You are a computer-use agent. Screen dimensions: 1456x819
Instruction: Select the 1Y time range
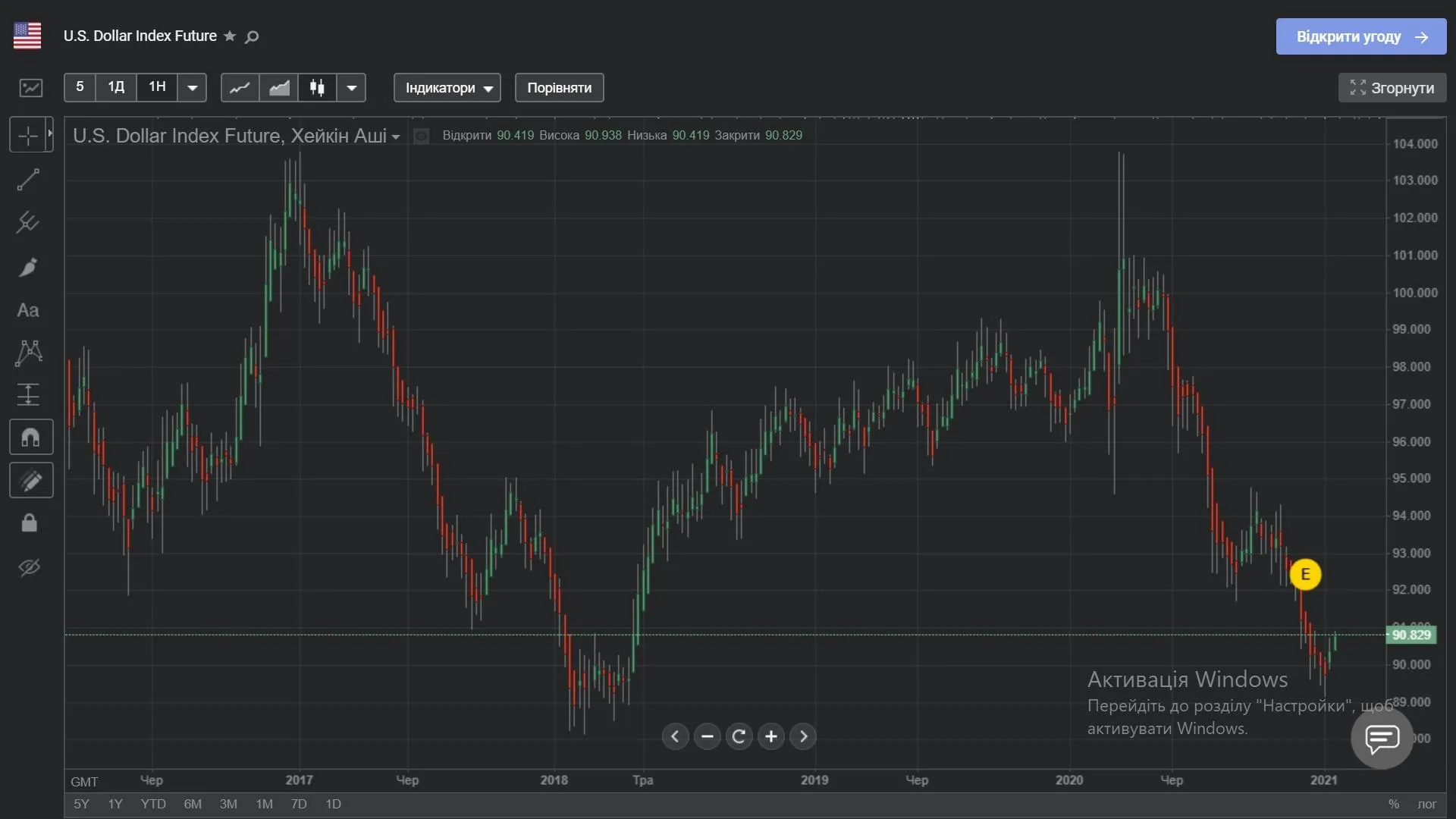[x=115, y=804]
